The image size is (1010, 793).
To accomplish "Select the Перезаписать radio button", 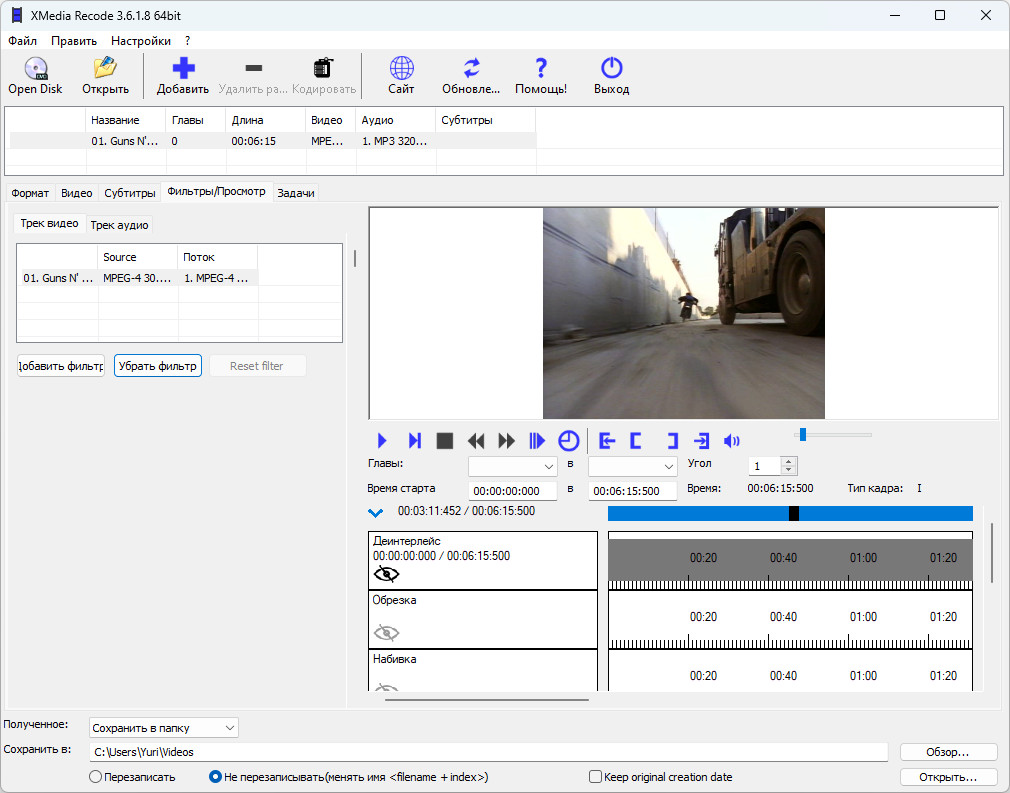I will [96, 777].
